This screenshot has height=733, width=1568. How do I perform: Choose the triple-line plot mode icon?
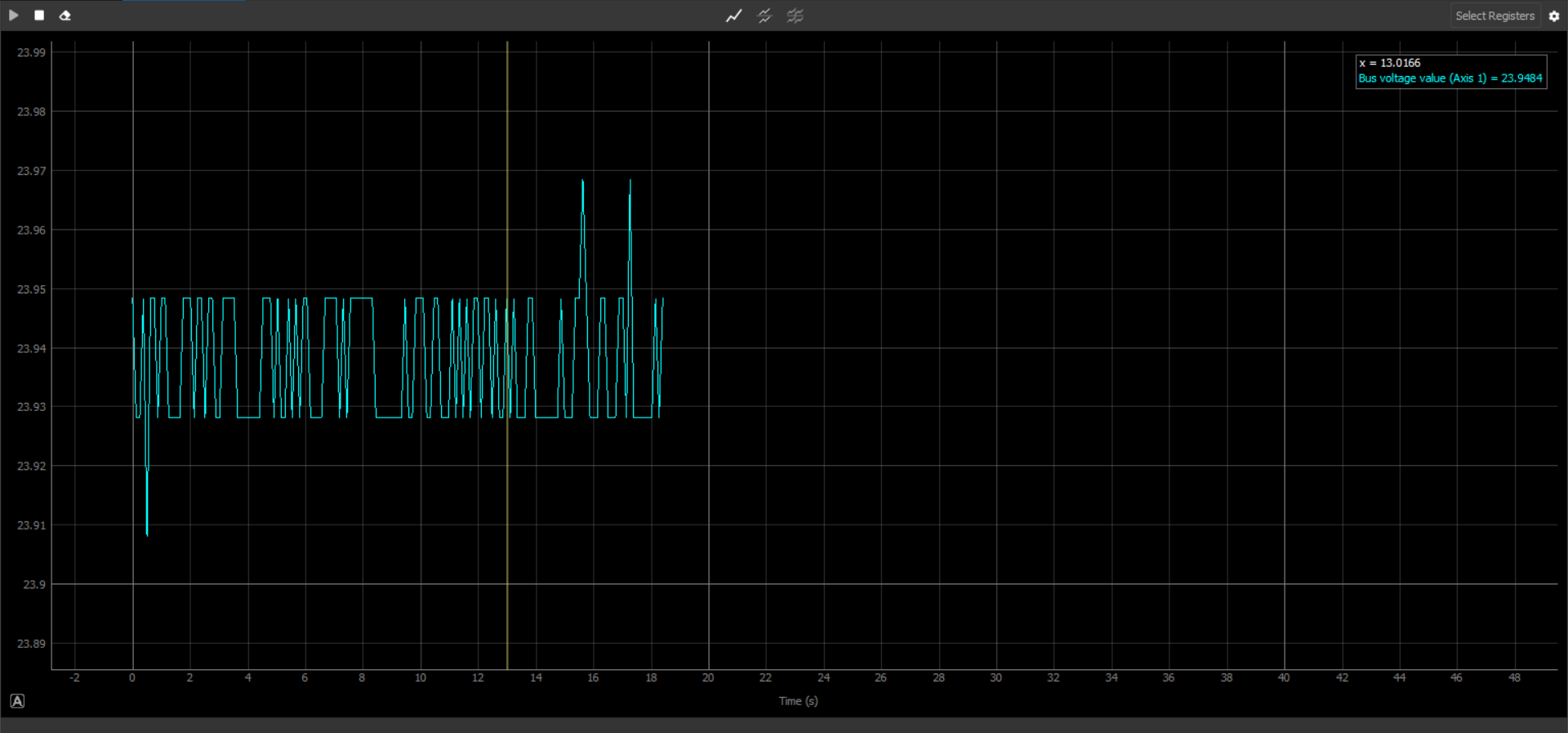point(795,16)
